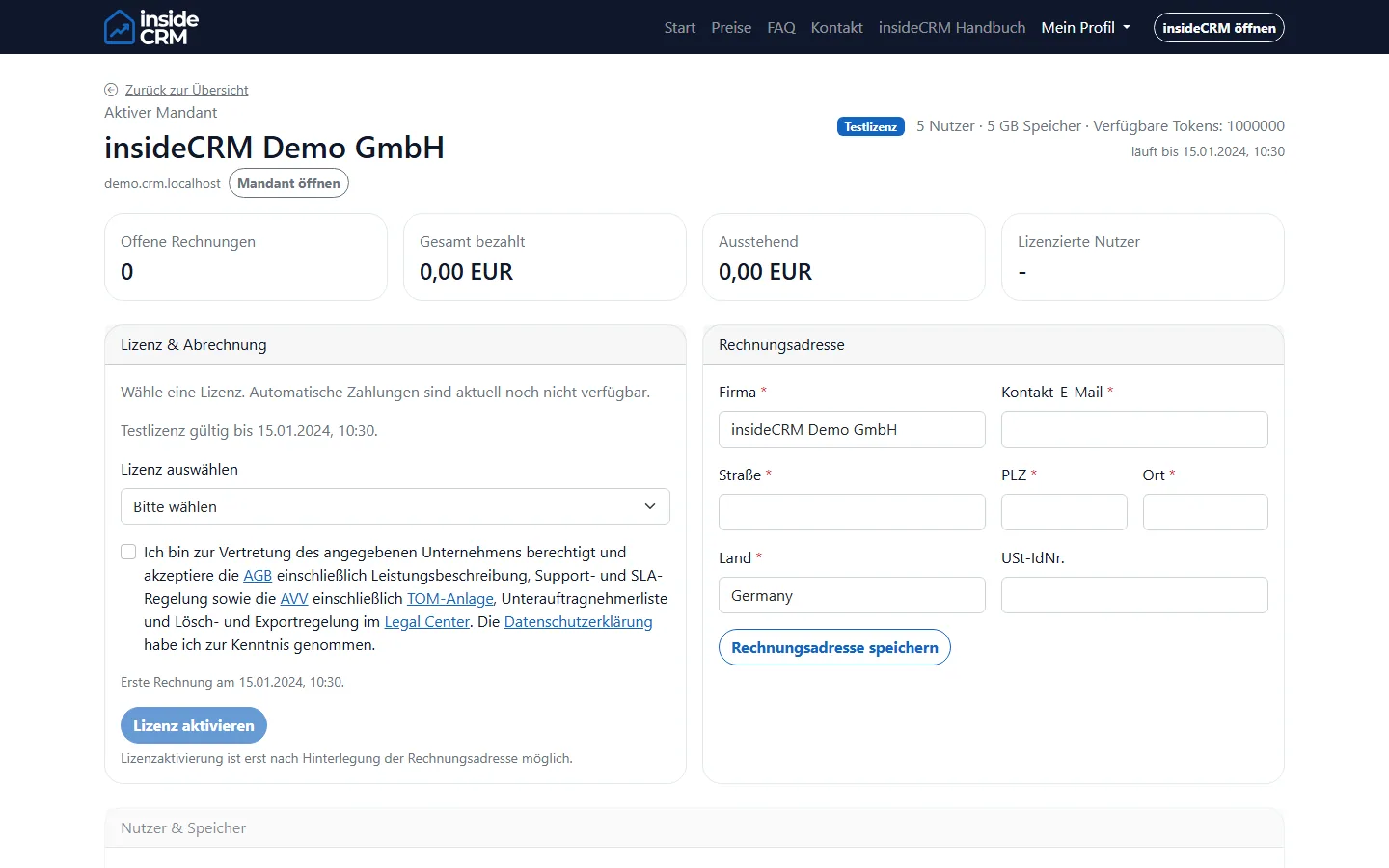
Task: Click the license summary text with Verfügbare Tokens
Action: [x=1101, y=125]
